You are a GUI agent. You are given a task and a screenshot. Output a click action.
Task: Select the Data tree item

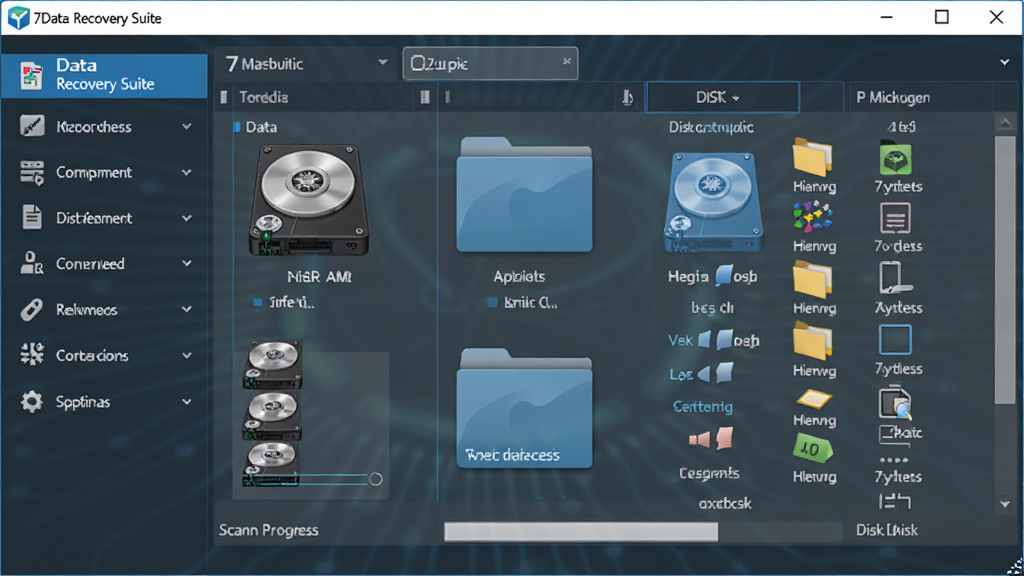click(261, 127)
